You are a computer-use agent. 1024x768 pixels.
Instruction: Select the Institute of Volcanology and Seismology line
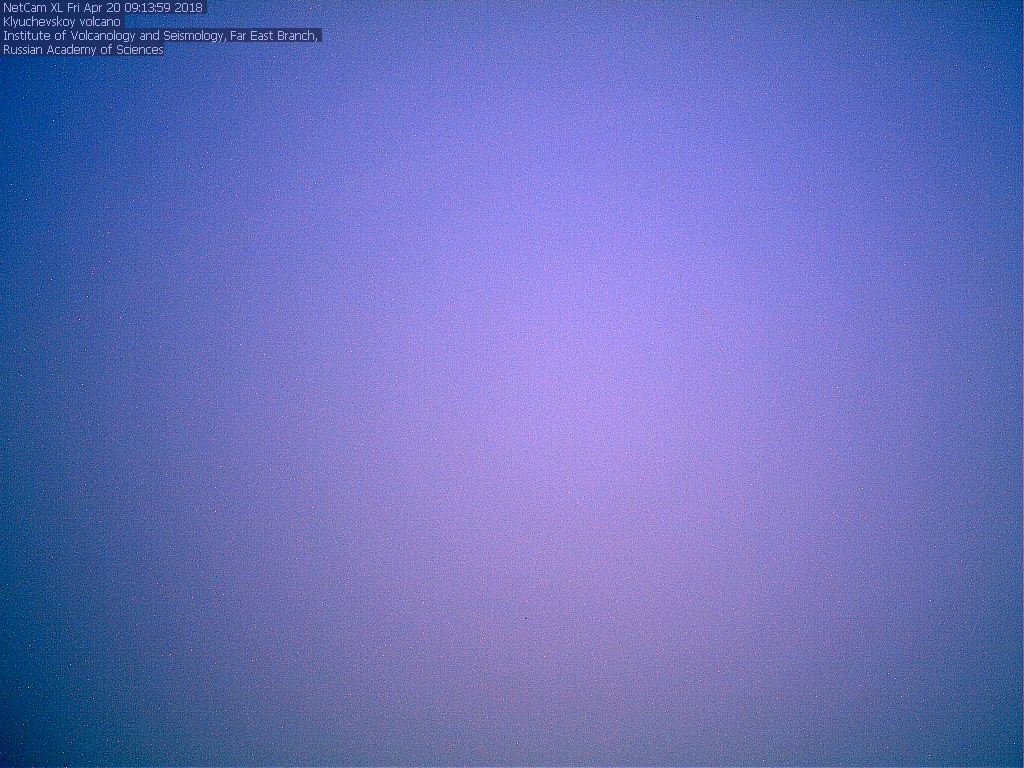pyautogui.click(x=161, y=36)
